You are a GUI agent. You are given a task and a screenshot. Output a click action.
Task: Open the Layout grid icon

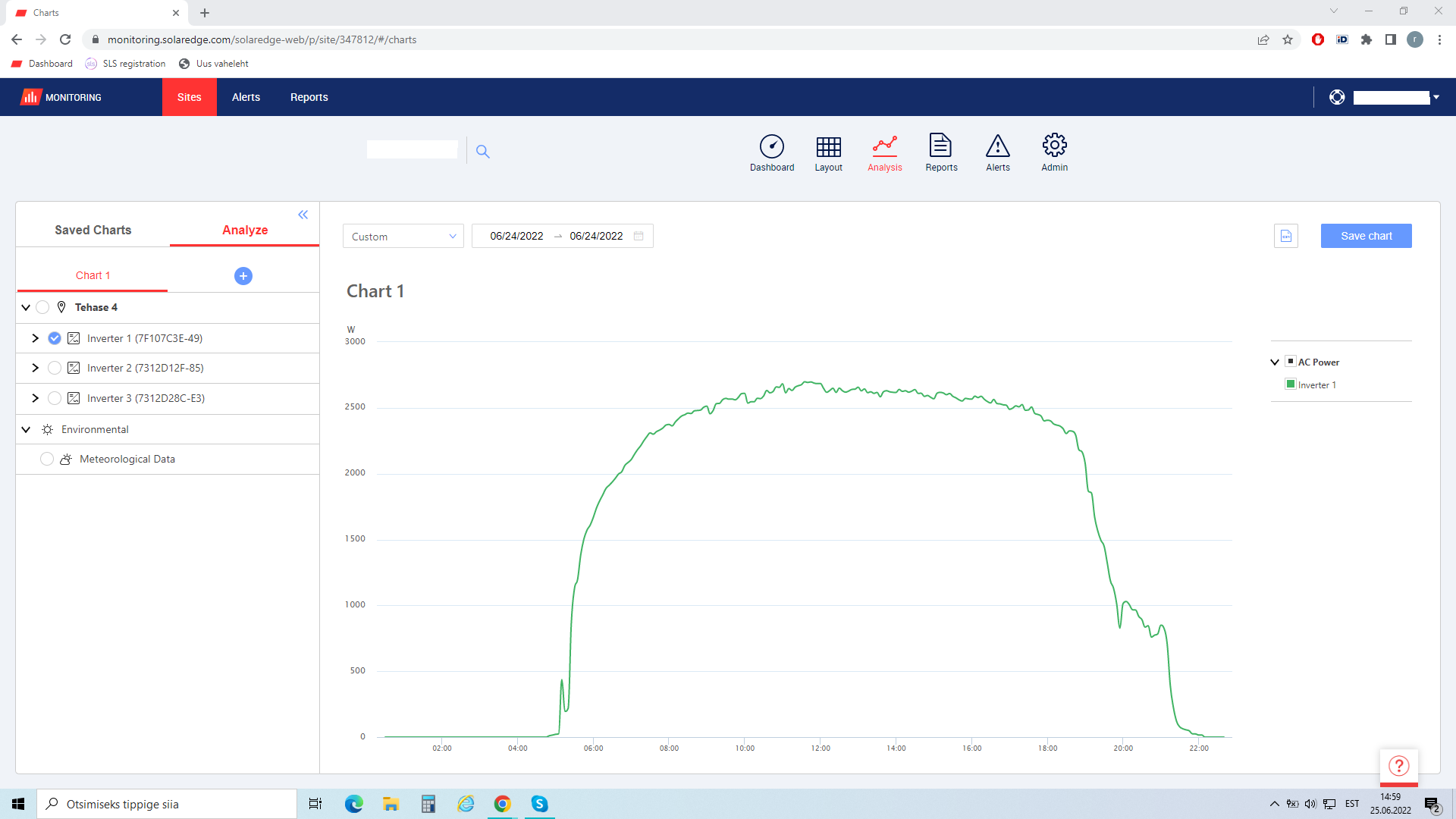tap(828, 146)
